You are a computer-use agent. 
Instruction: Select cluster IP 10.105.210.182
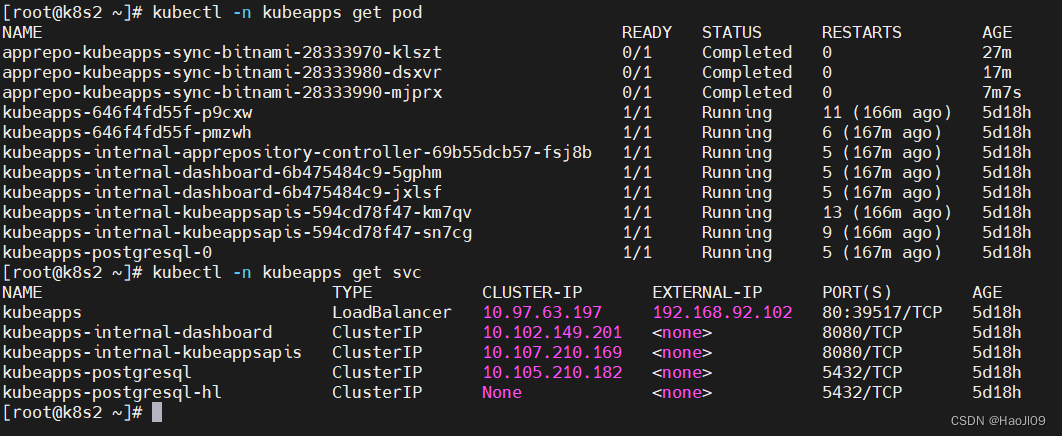coord(552,373)
